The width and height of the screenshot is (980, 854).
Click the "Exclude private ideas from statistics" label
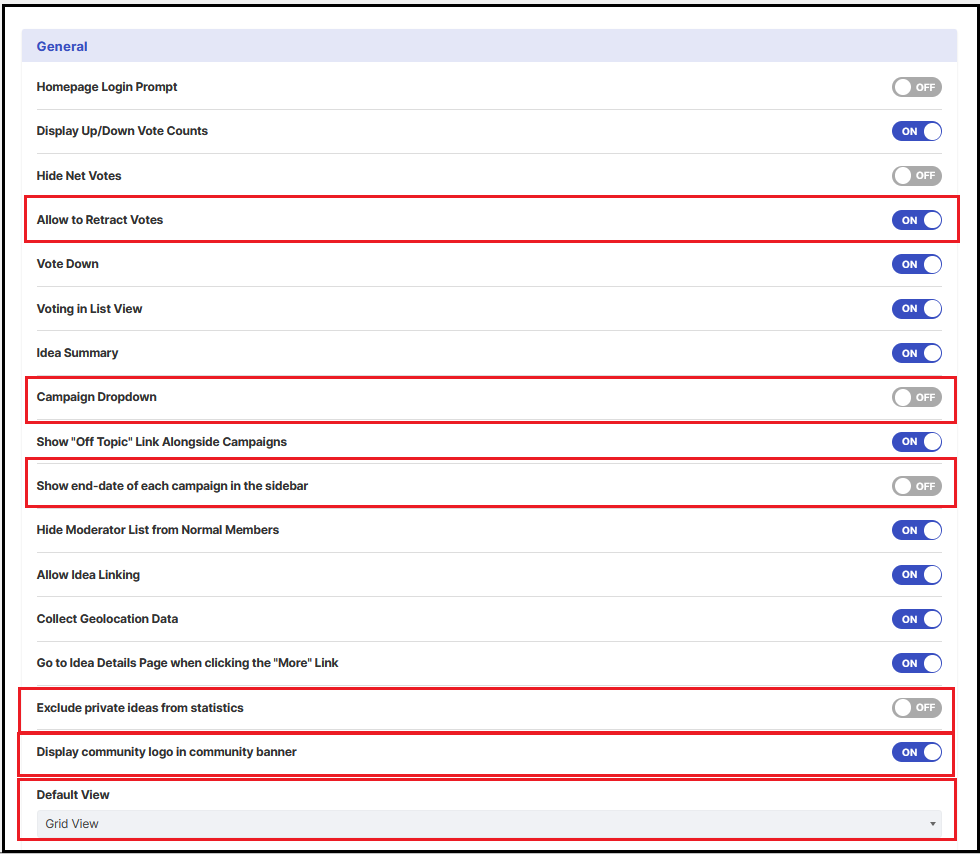tap(140, 708)
